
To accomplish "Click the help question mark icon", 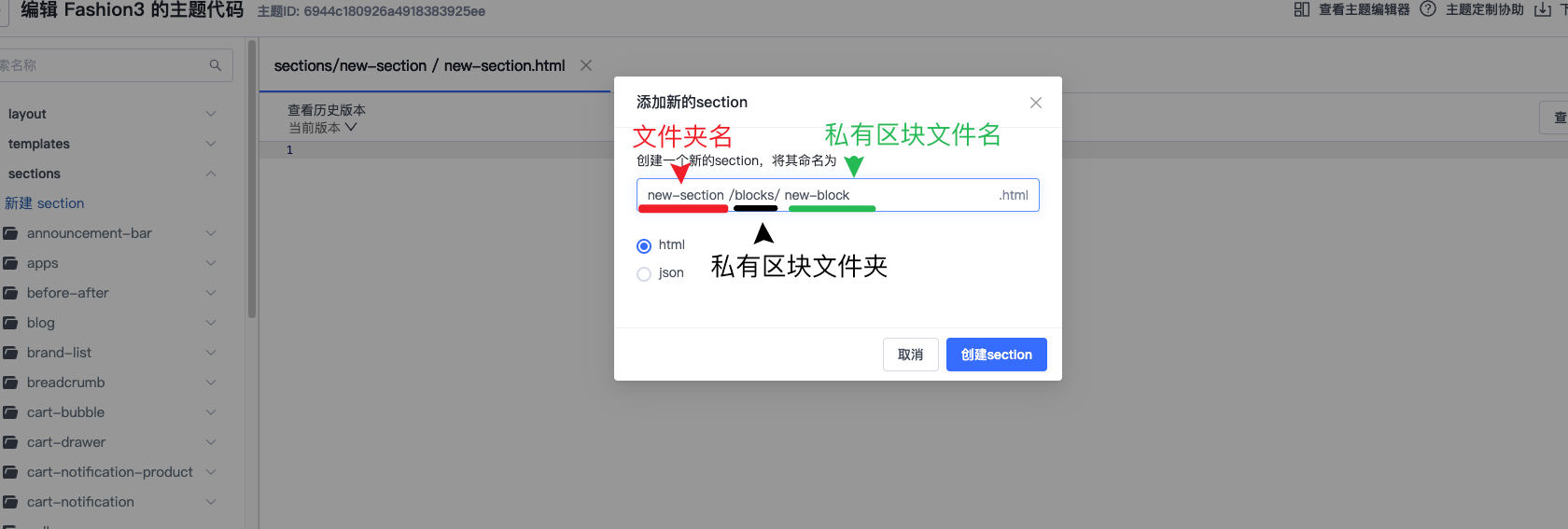I will point(1427,9).
